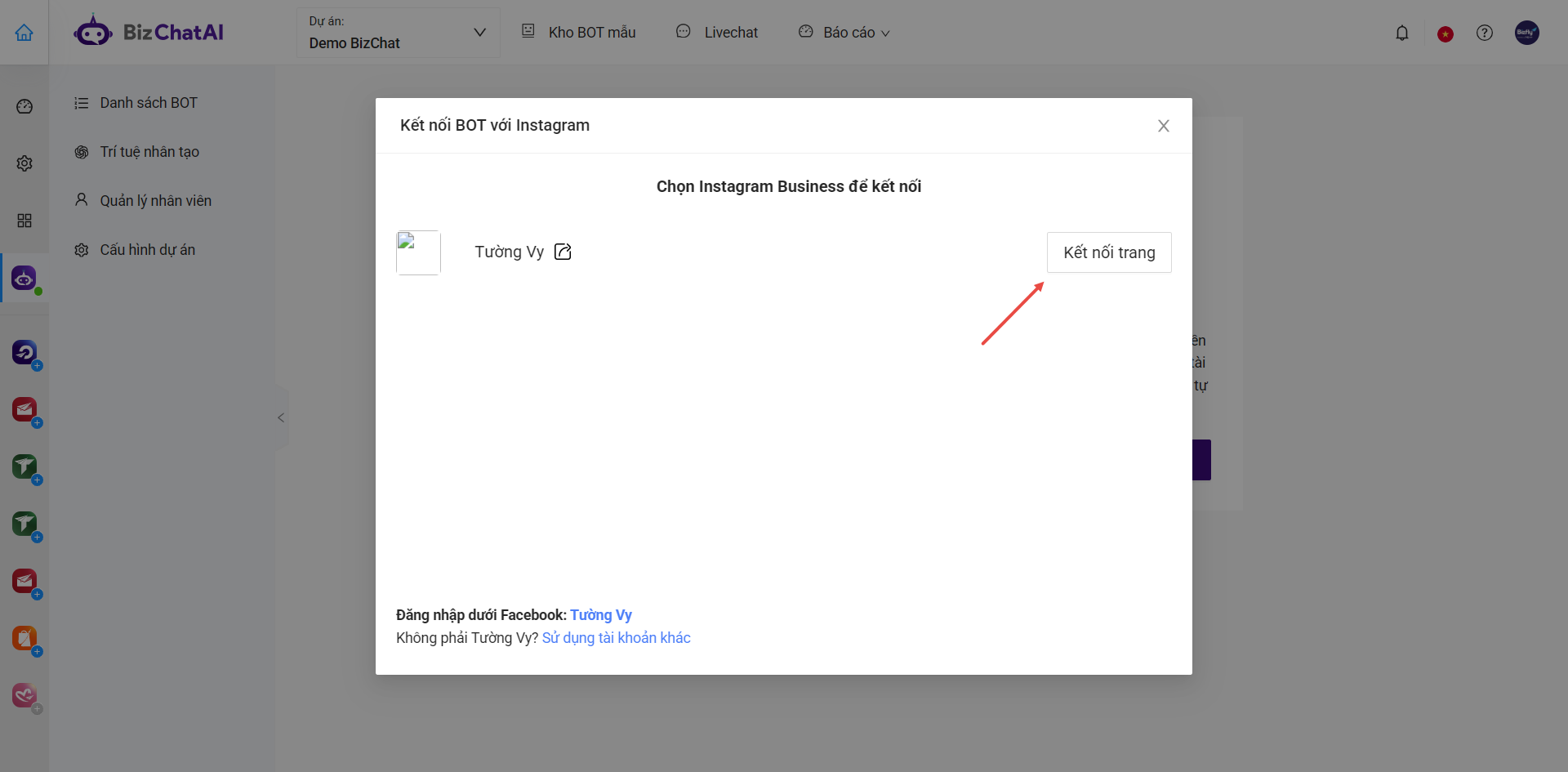Collapse the side panel arrow handle

coord(281,417)
